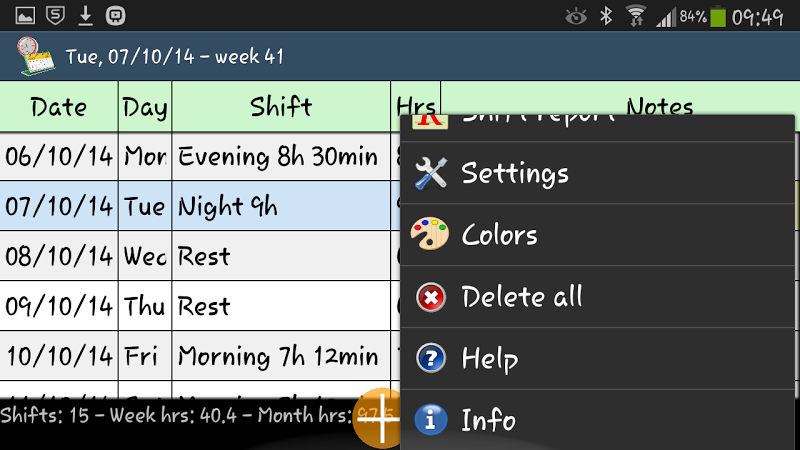Tap the blue Info icon

pyautogui.click(x=431, y=419)
